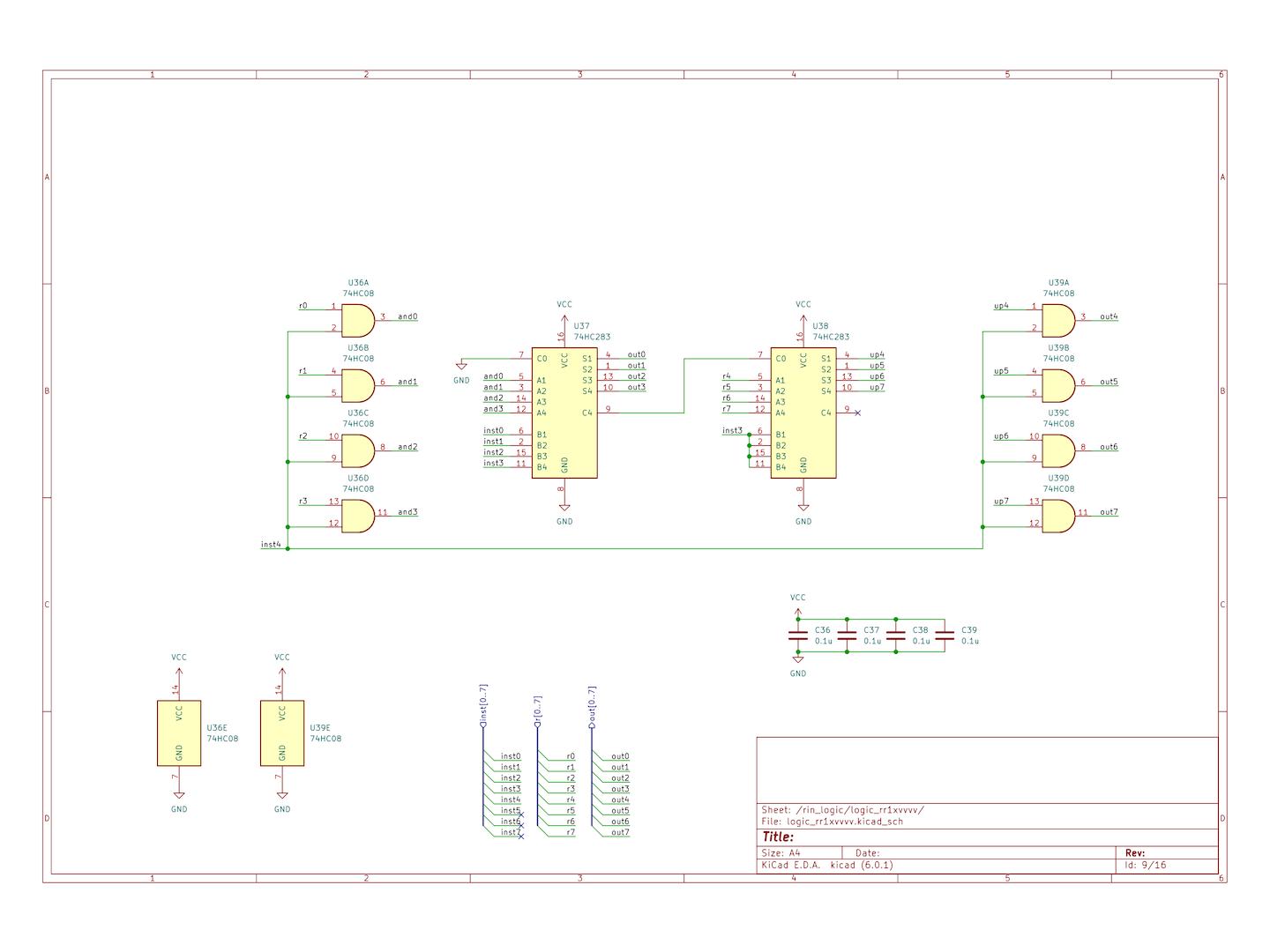Click the U36E power unit rectangle

pos(179,733)
